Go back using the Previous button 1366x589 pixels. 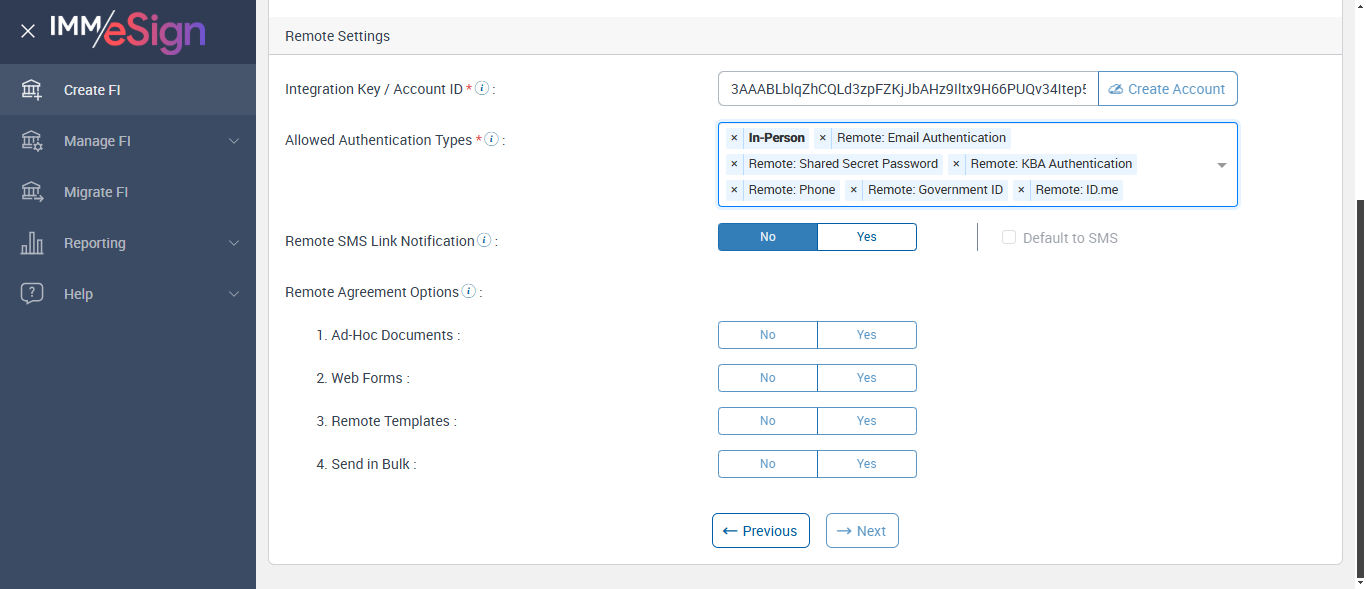tap(760, 531)
